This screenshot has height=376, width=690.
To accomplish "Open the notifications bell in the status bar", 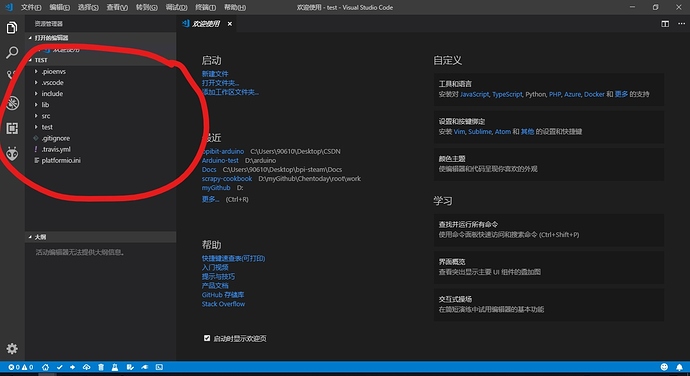I will coord(679,367).
